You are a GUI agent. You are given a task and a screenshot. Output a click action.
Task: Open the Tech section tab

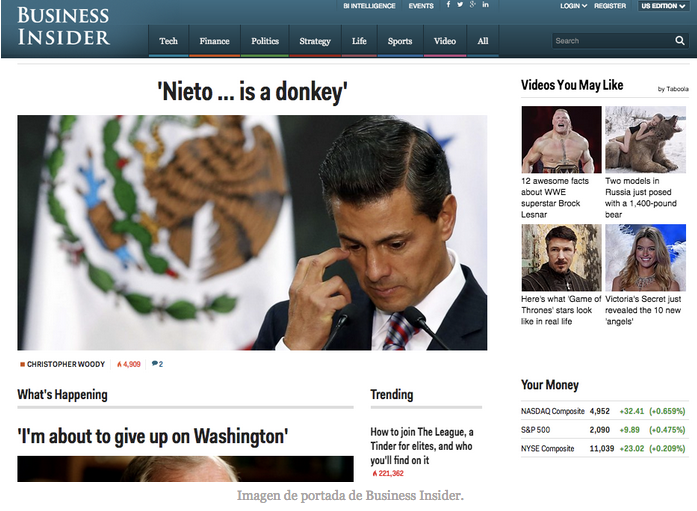click(168, 41)
